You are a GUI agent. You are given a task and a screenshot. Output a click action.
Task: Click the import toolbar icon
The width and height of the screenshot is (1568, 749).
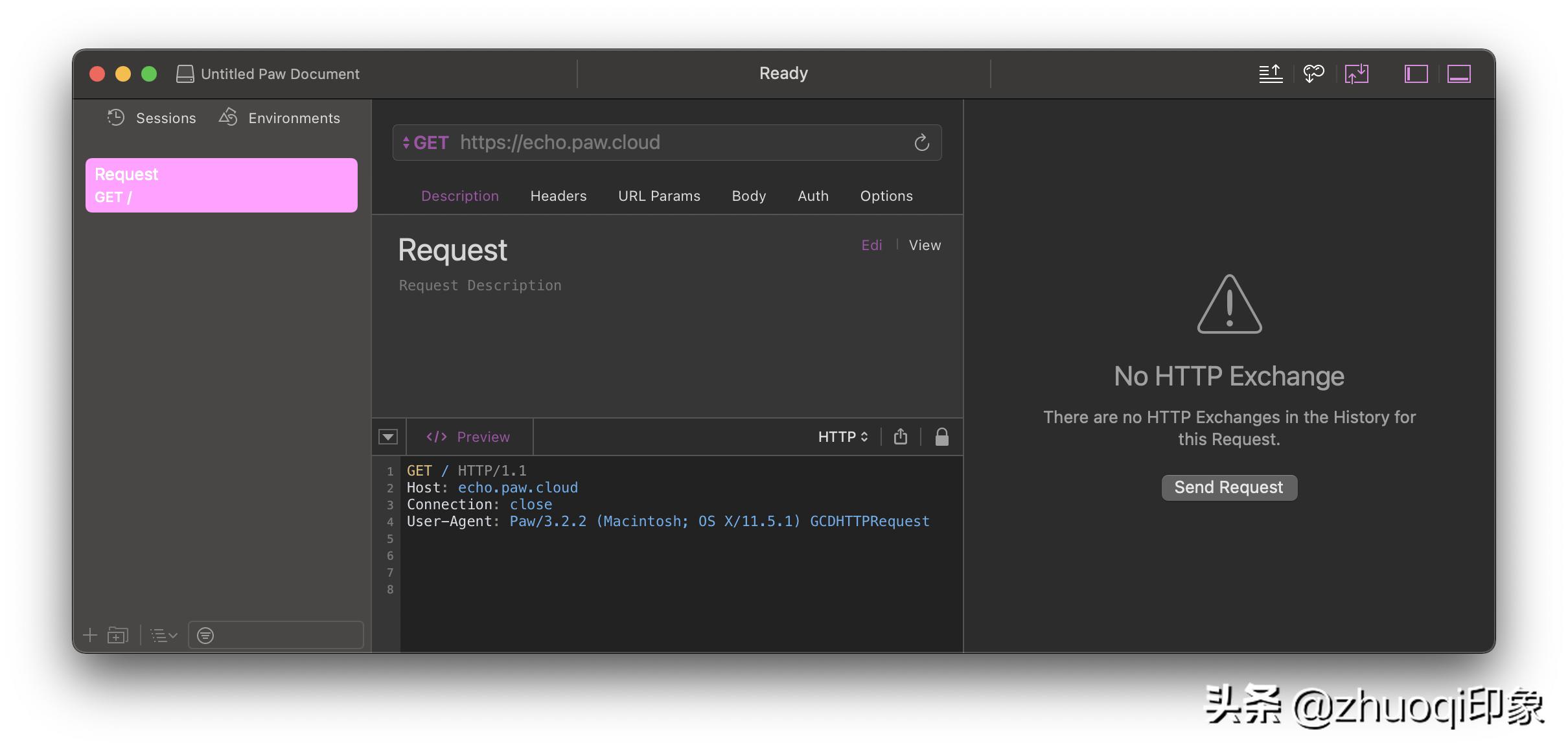coord(1356,74)
